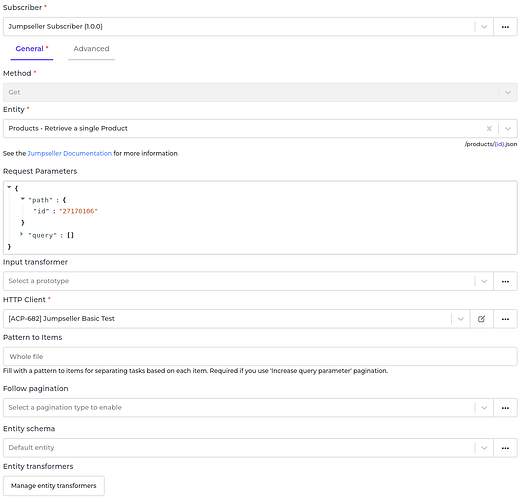This screenshot has width=524, height=500.
Task: Expand the Entity schema dropdown
Action: coord(484,448)
